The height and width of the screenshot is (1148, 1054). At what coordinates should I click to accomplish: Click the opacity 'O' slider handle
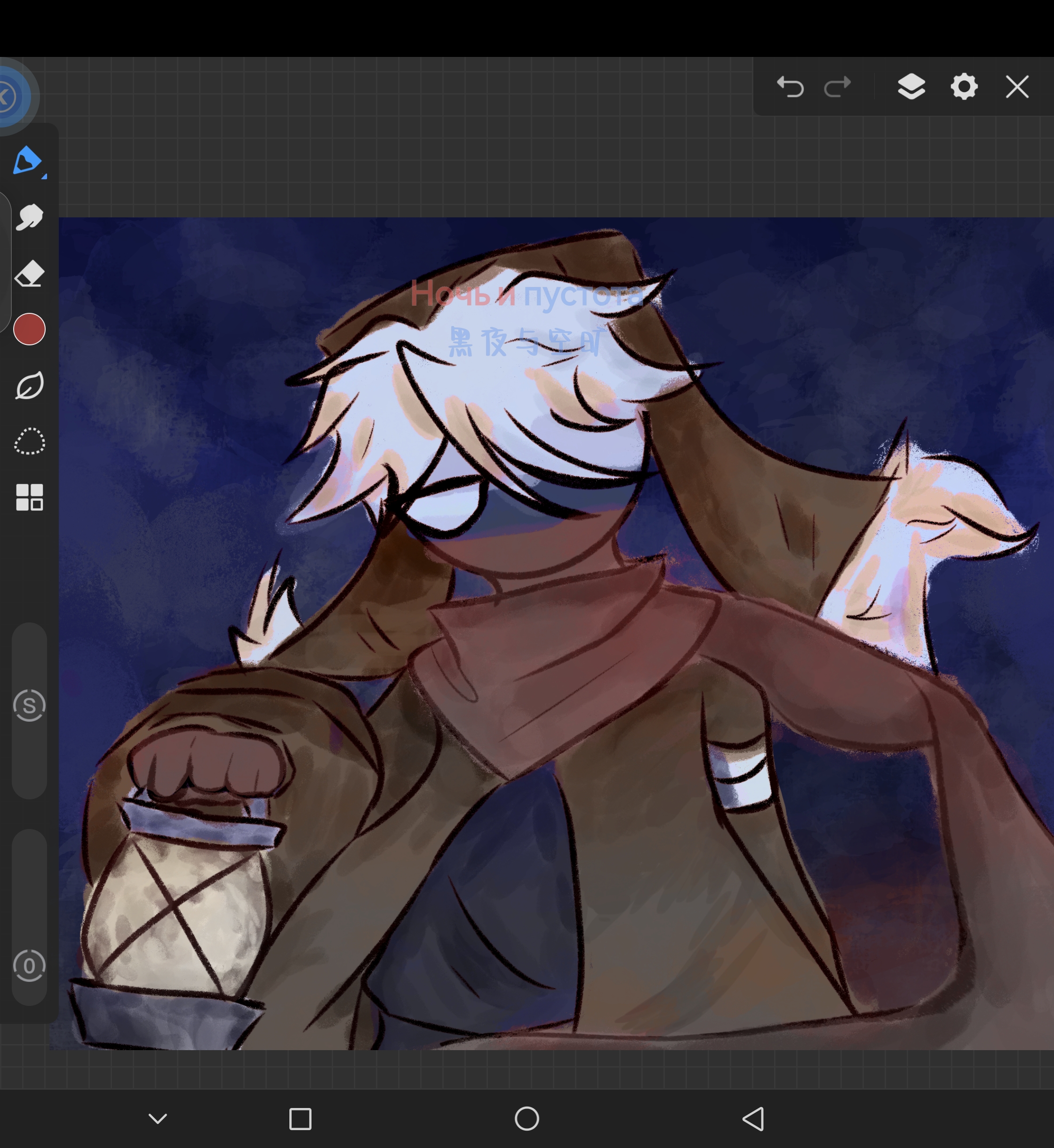pyautogui.click(x=29, y=965)
